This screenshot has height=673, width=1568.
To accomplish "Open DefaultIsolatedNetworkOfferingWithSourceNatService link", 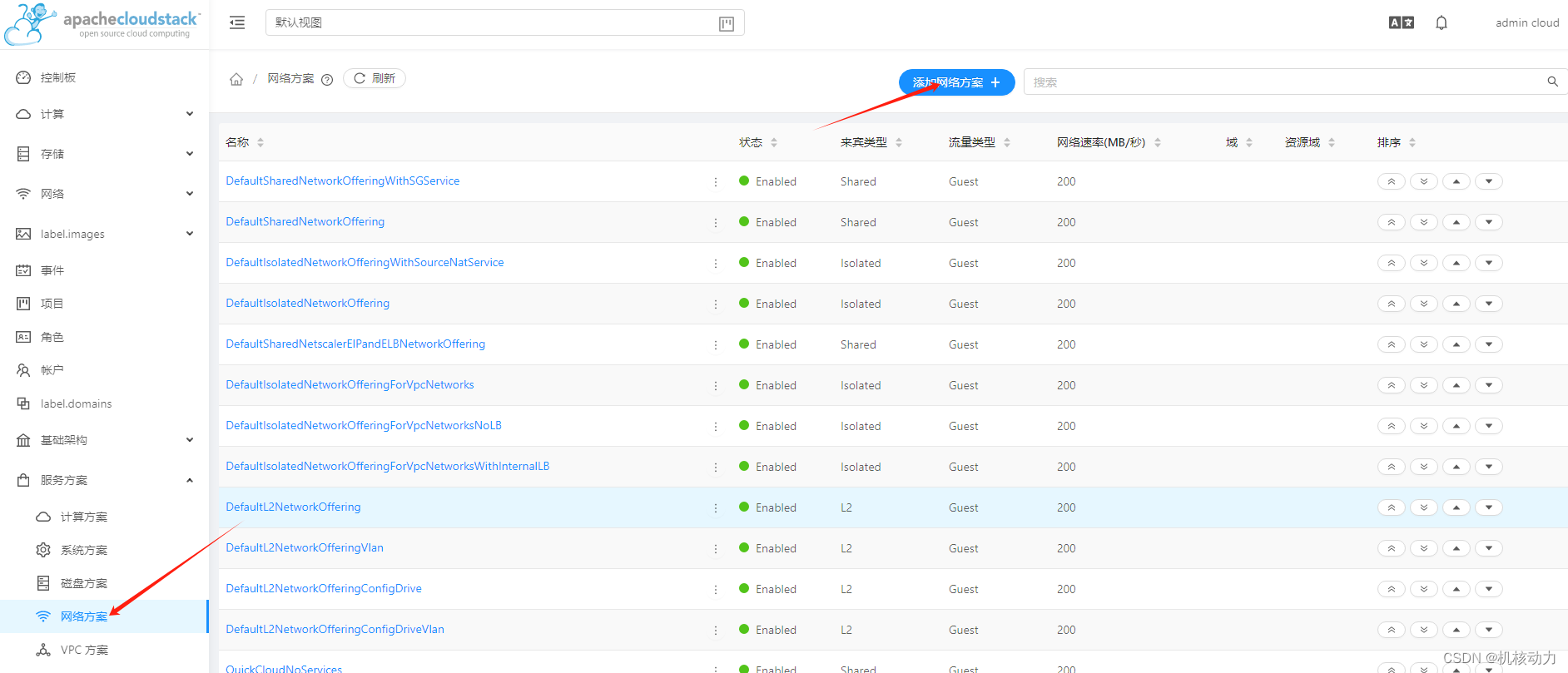I will click(x=365, y=262).
